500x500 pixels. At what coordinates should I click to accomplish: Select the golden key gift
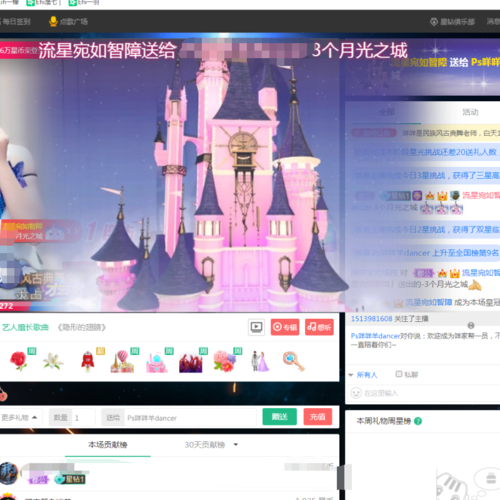click(294, 361)
